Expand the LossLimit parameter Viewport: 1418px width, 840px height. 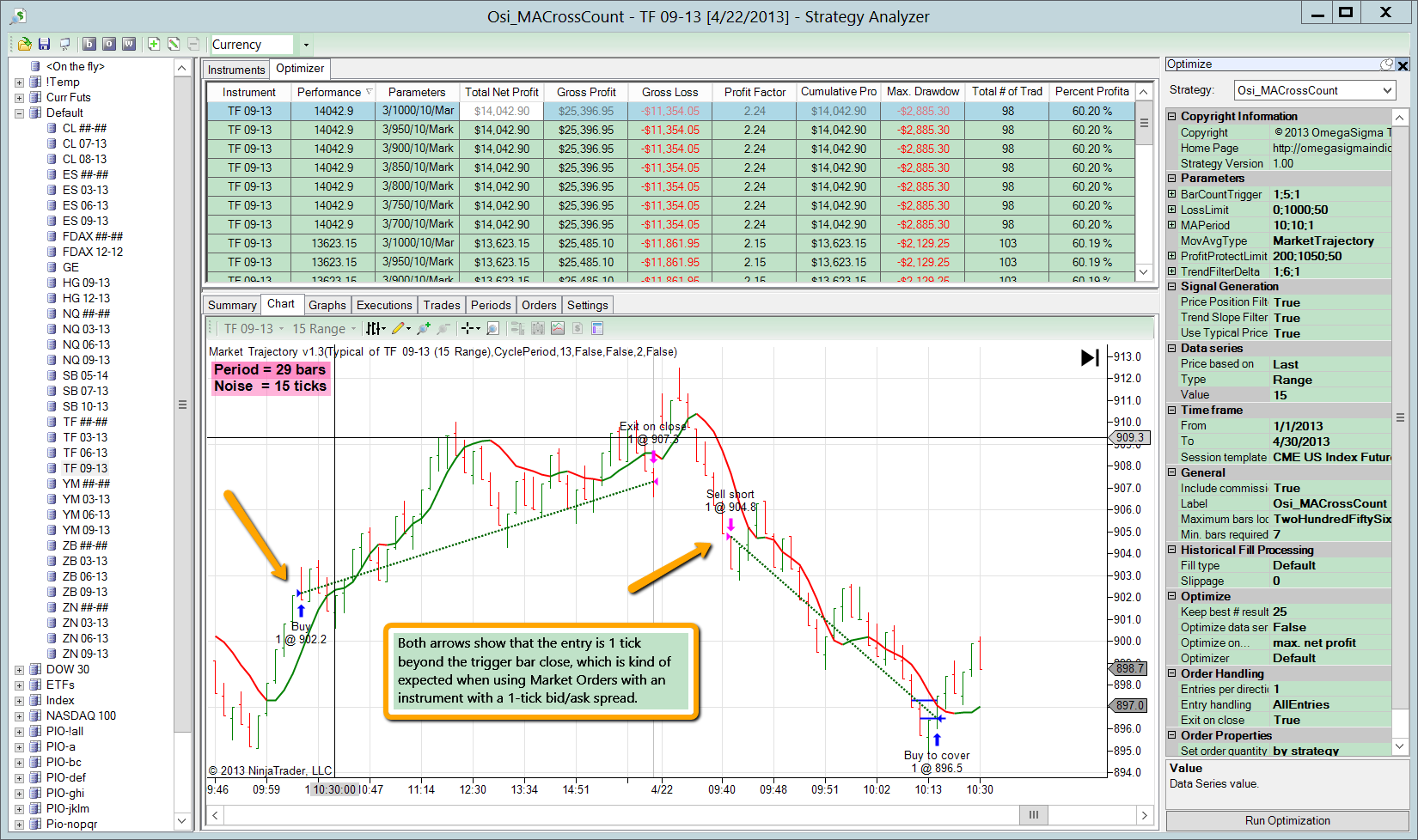(x=1171, y=210)
